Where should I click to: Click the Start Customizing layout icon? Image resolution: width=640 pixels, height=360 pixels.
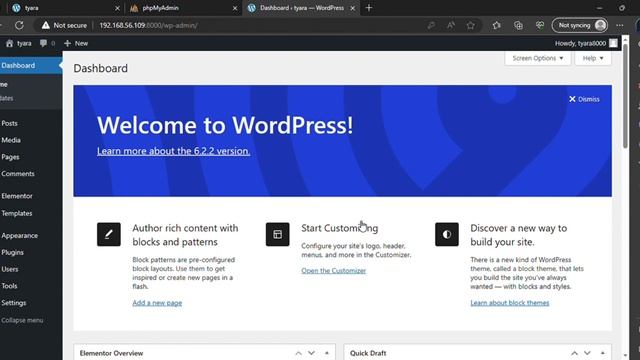click(x=278, y=234)
